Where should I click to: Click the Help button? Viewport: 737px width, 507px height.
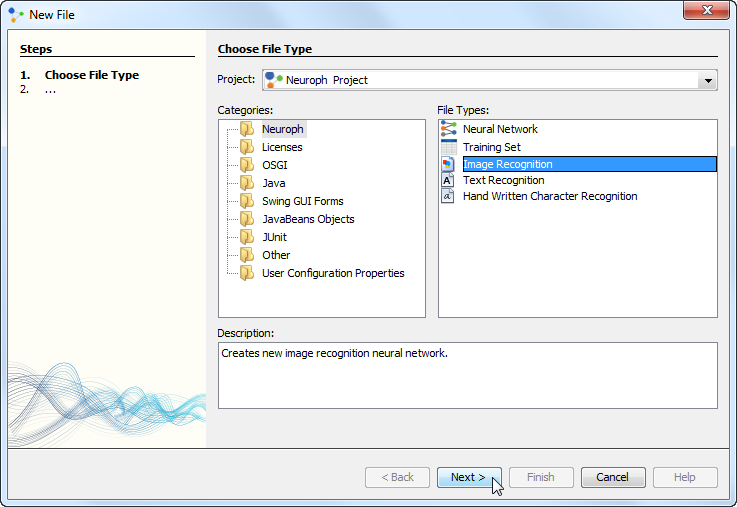[x=684, y=477]
